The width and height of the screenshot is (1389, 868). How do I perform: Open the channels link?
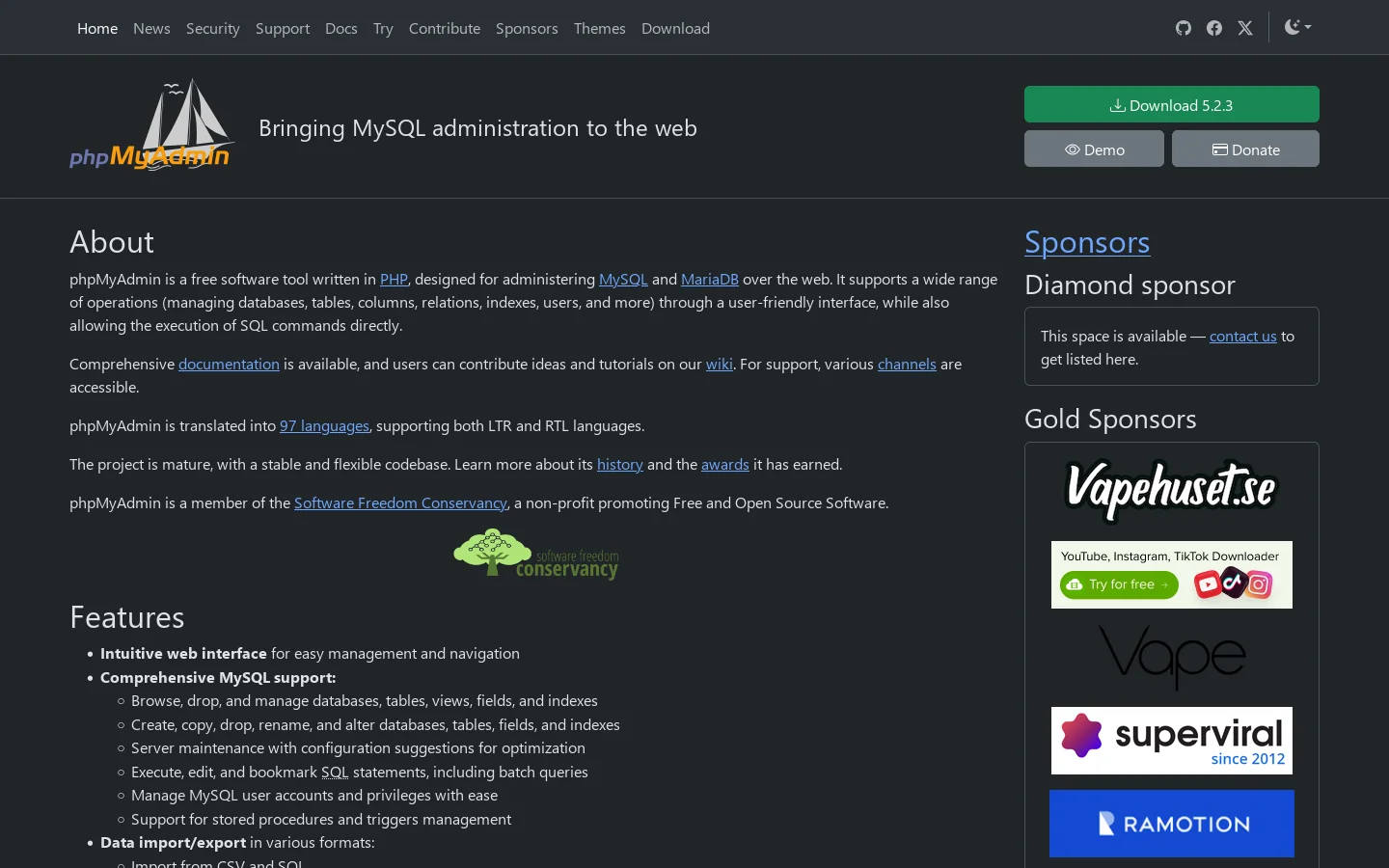tap(907, 365)
